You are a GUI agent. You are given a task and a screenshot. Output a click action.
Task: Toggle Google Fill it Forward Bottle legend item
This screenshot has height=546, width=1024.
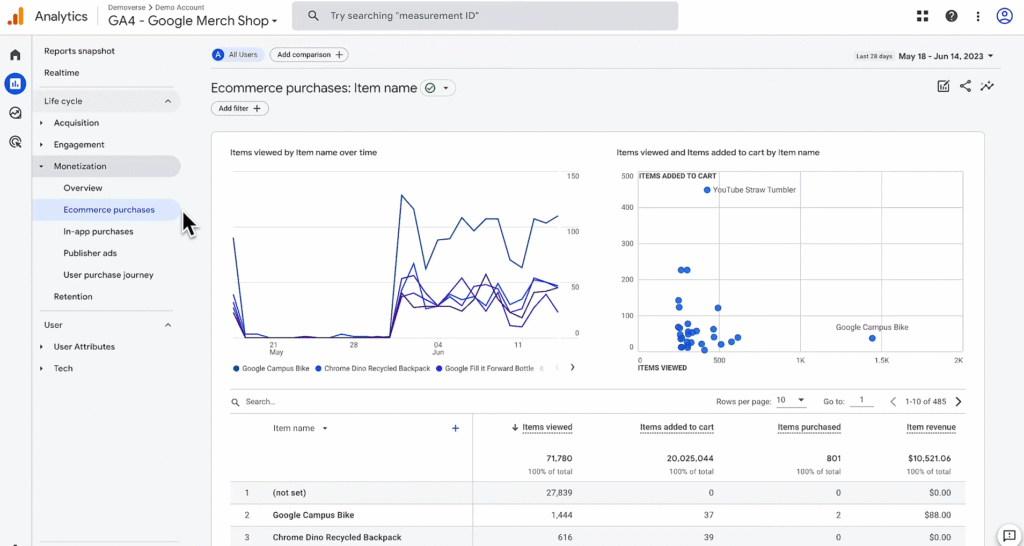point(485,368)
